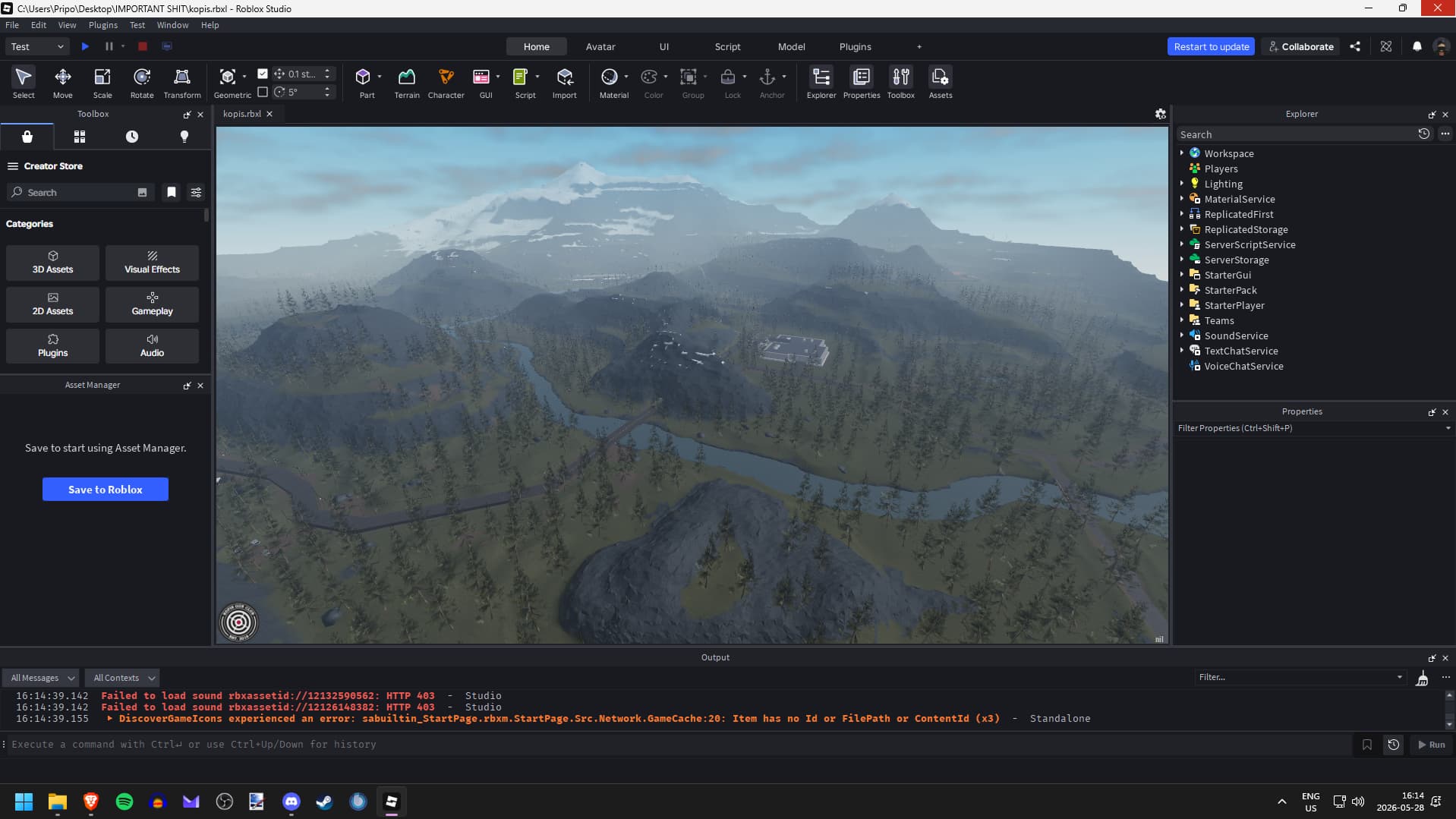Open the Assets manager button
Screen dimensions: 1456x819
pyautogui.click(x=941, y=83)
